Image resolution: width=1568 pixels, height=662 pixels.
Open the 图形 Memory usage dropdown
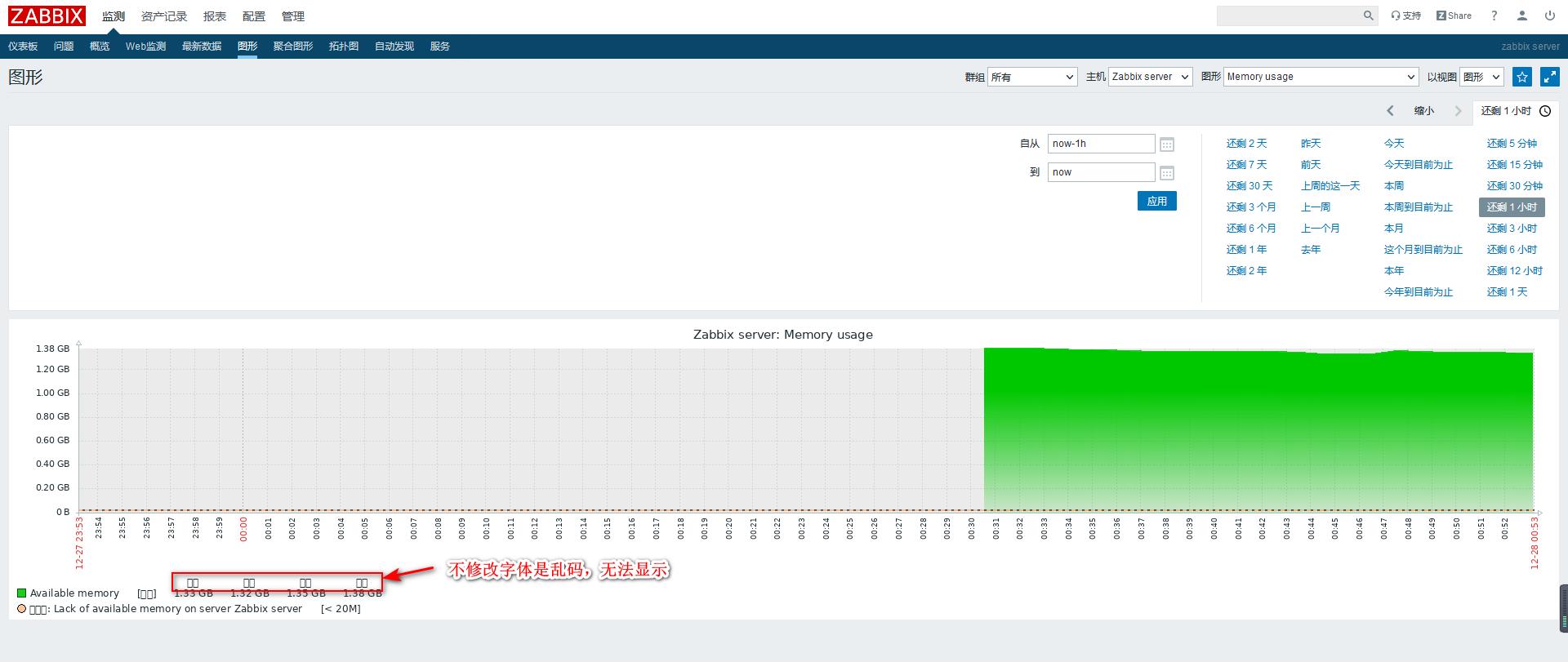1321,77
